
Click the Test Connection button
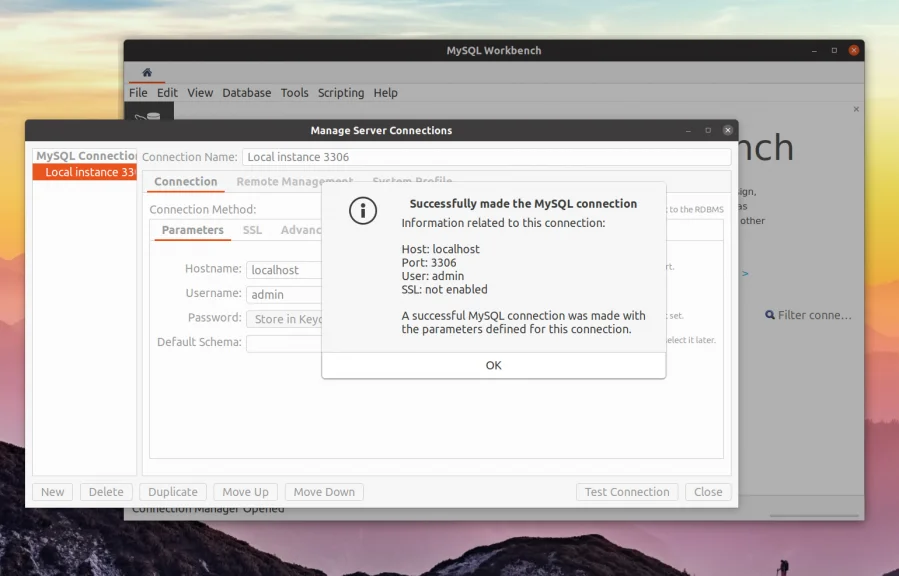pyautogui.click(x=627, y=491)
